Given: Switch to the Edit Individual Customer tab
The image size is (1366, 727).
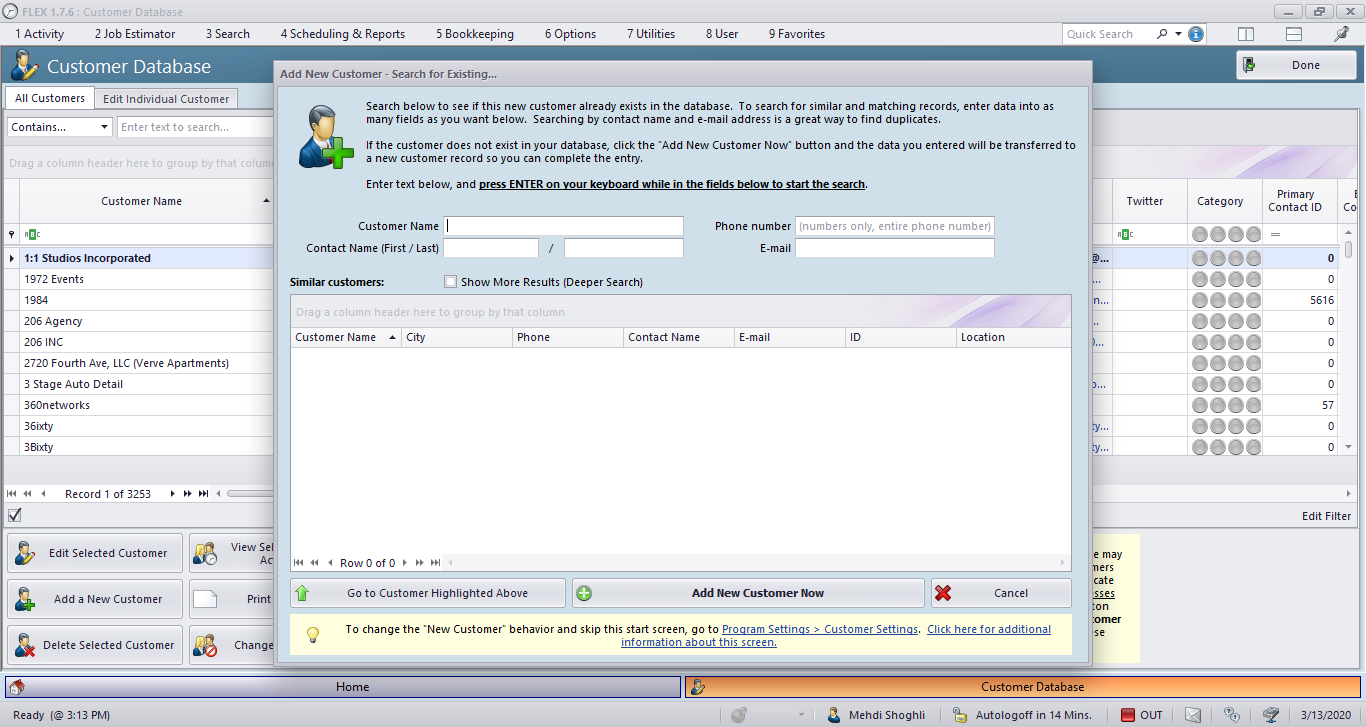Looking at the screenshot, I should pyautogui.click(x=166, y=99).
